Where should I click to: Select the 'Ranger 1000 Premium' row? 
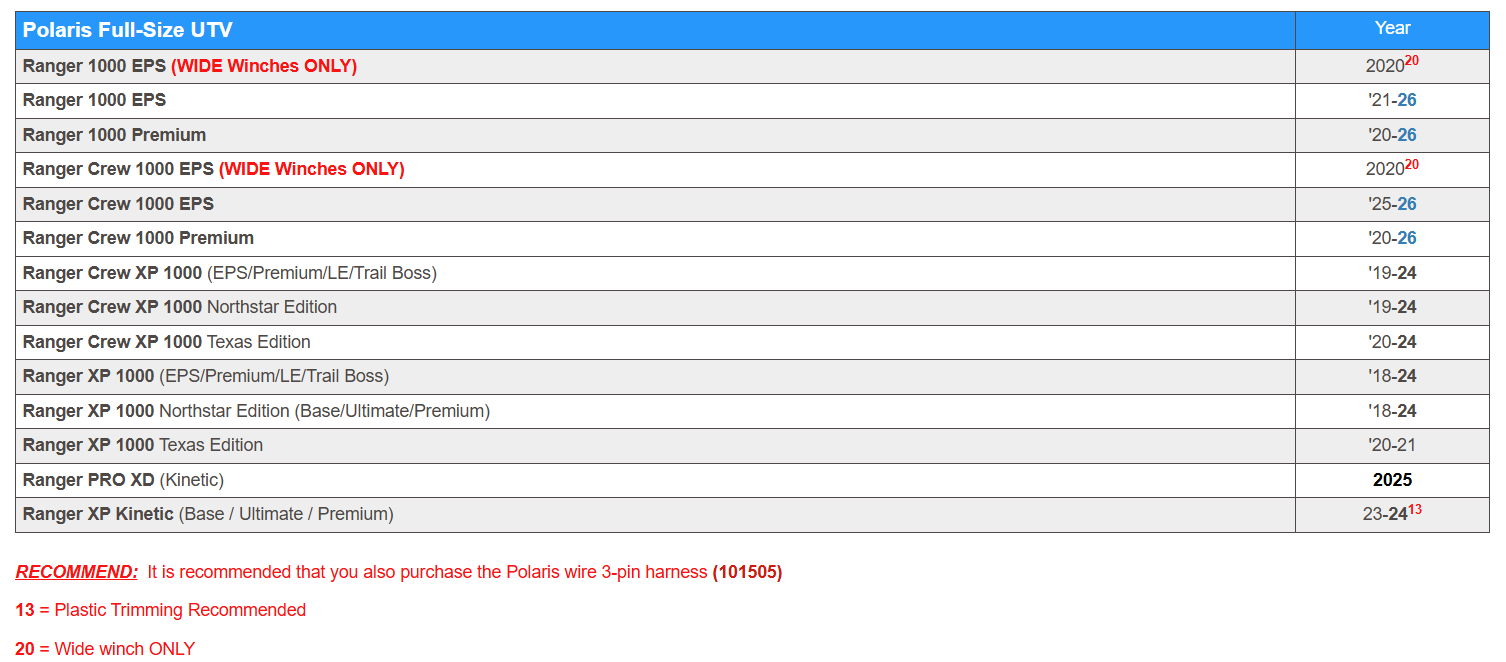tap(752, 135)
